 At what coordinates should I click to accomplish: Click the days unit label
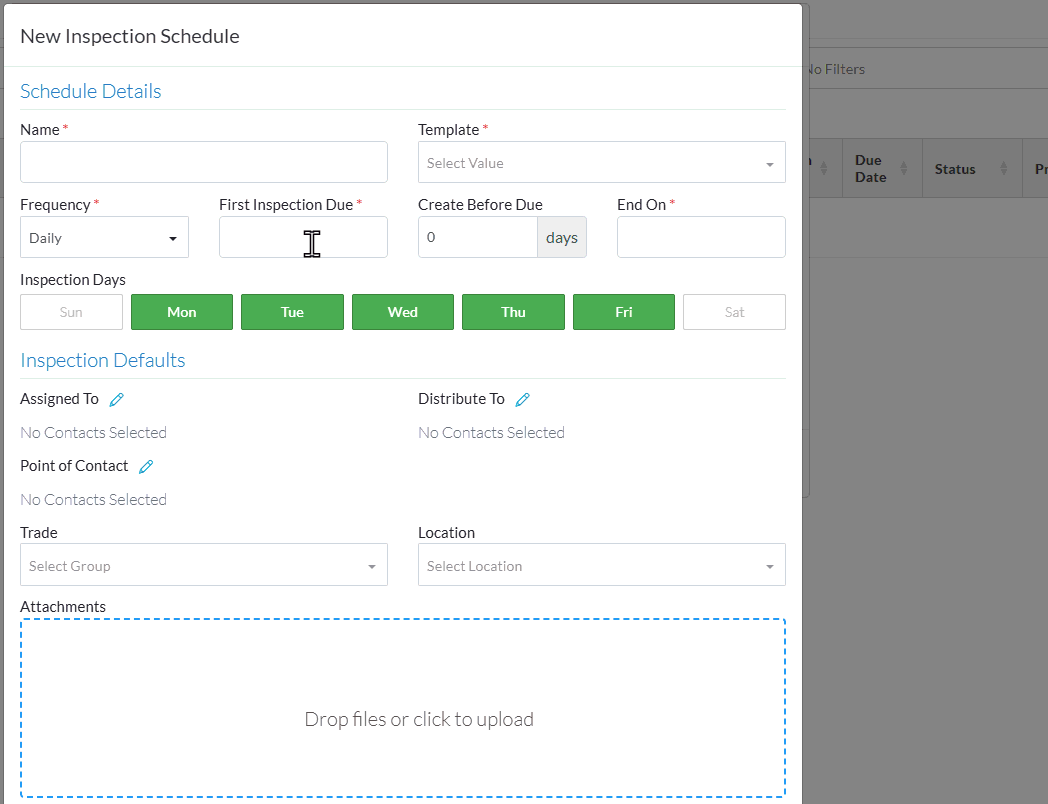click(562, 237)
